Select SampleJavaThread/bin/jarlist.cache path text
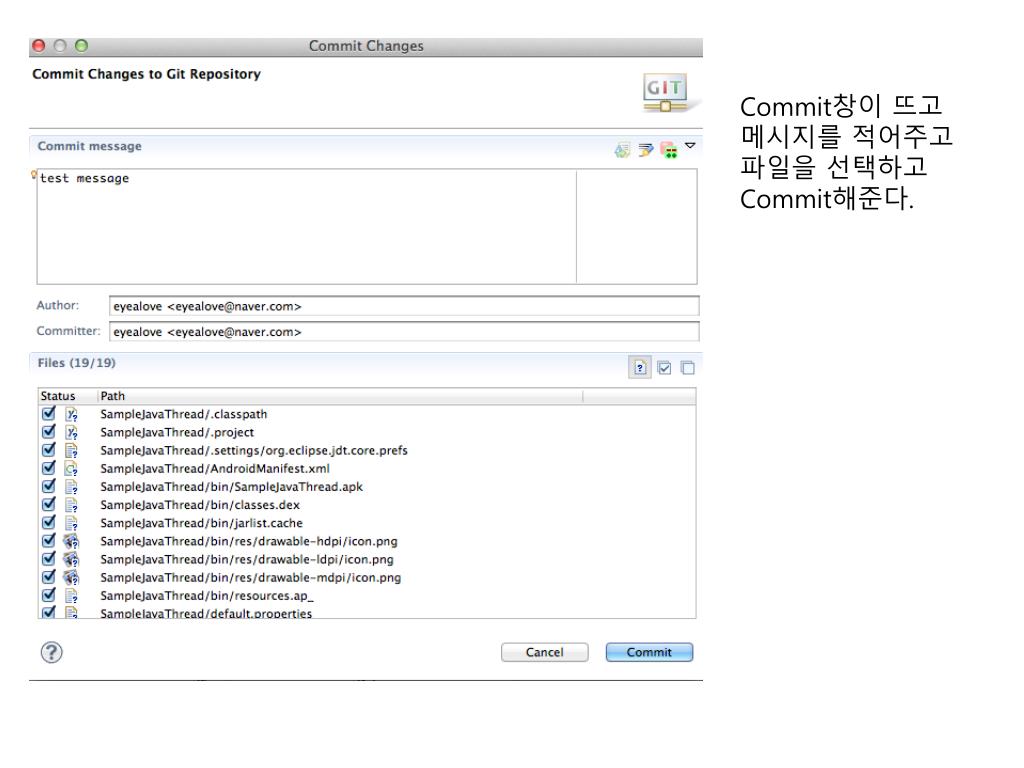Image resolution: width=1024 pixels, height=768 pixels. pyautogui.click(x=201, y=523)
